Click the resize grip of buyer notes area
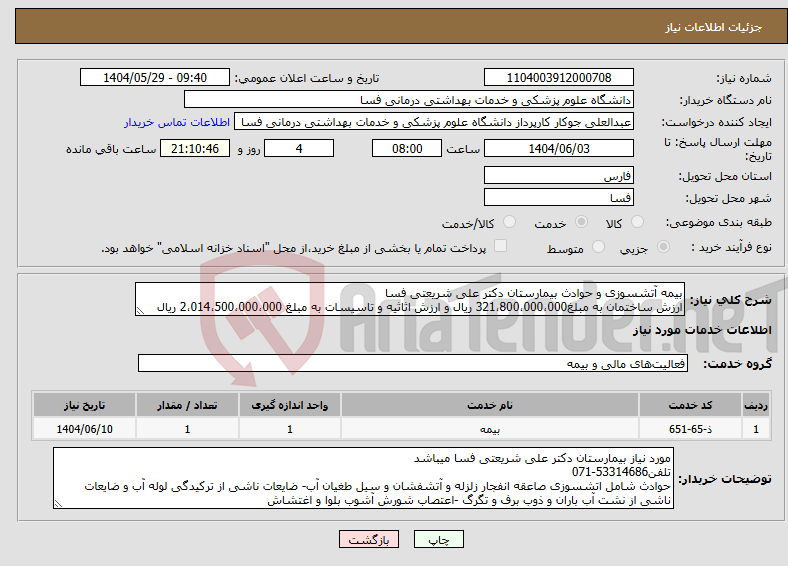 (58, 504)
